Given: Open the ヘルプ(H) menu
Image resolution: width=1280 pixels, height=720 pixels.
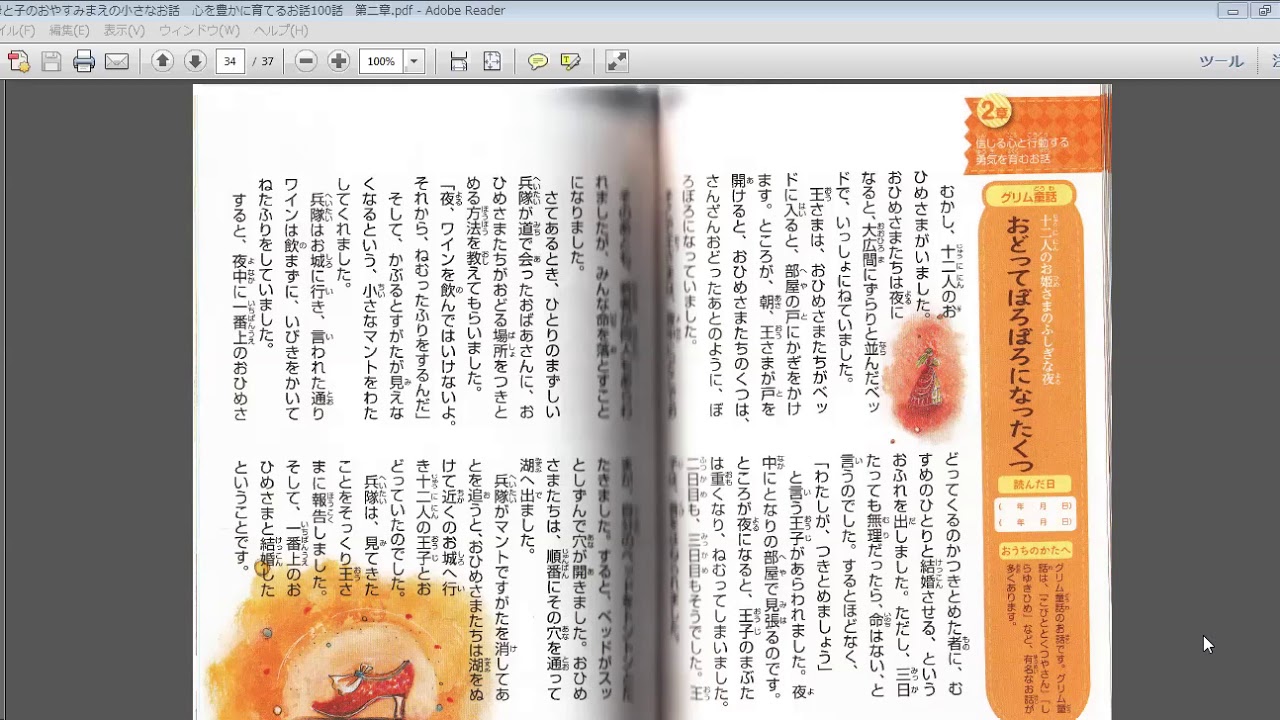Looking at the screenshot, I should [281, 31].
